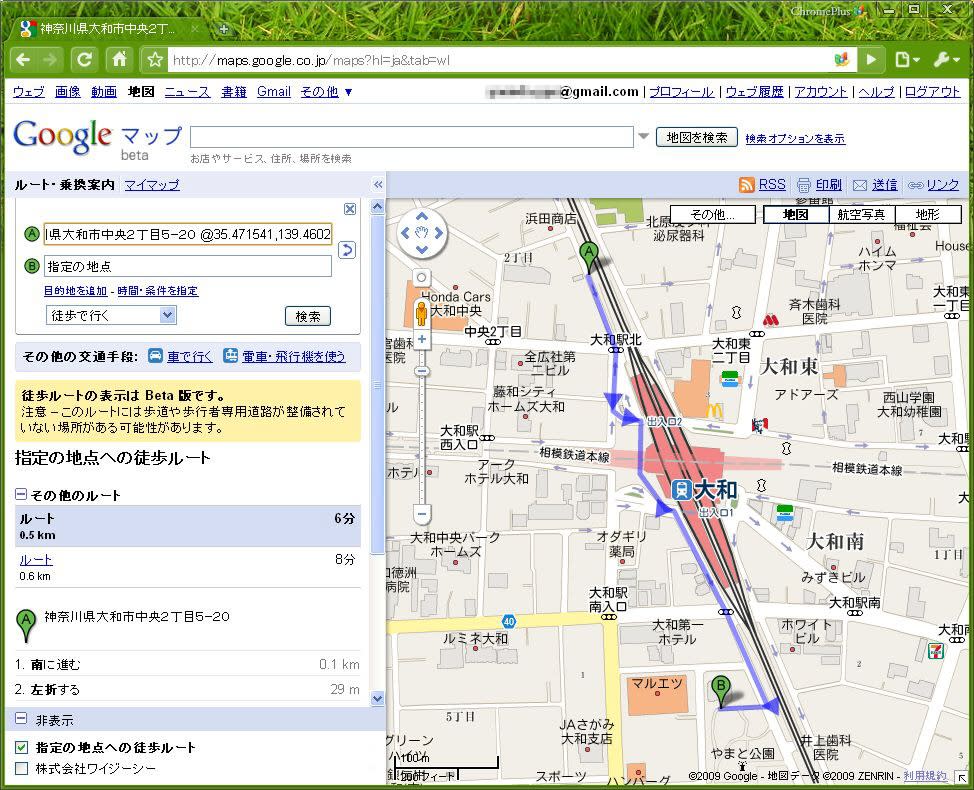This screenshot has width=974, height=790.
Task: Open the 徒歩で行く travel mode dropdown
Action: pyautogui.click(x=111, y=315)
